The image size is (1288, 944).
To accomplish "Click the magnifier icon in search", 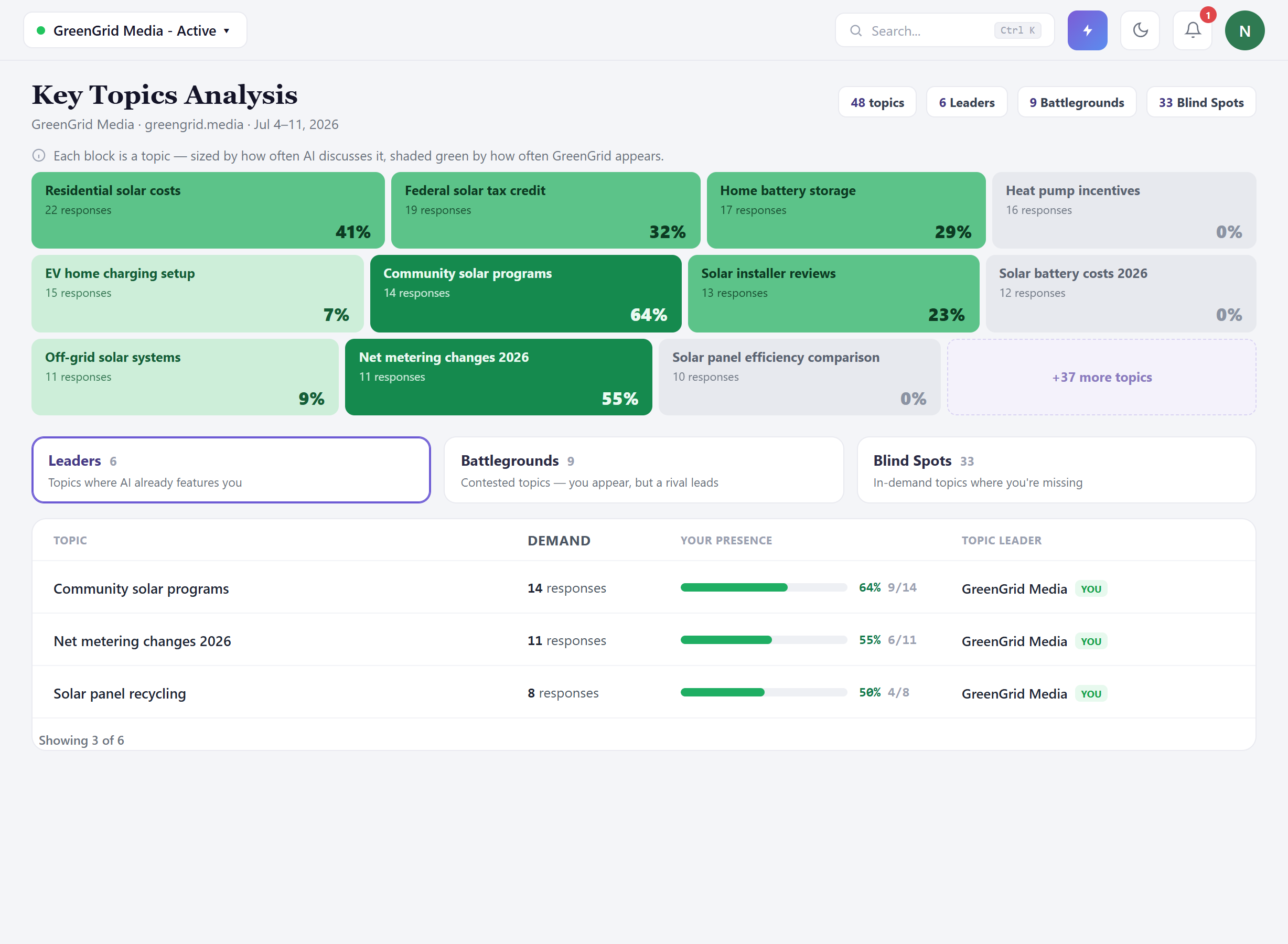I will [855, 31].
